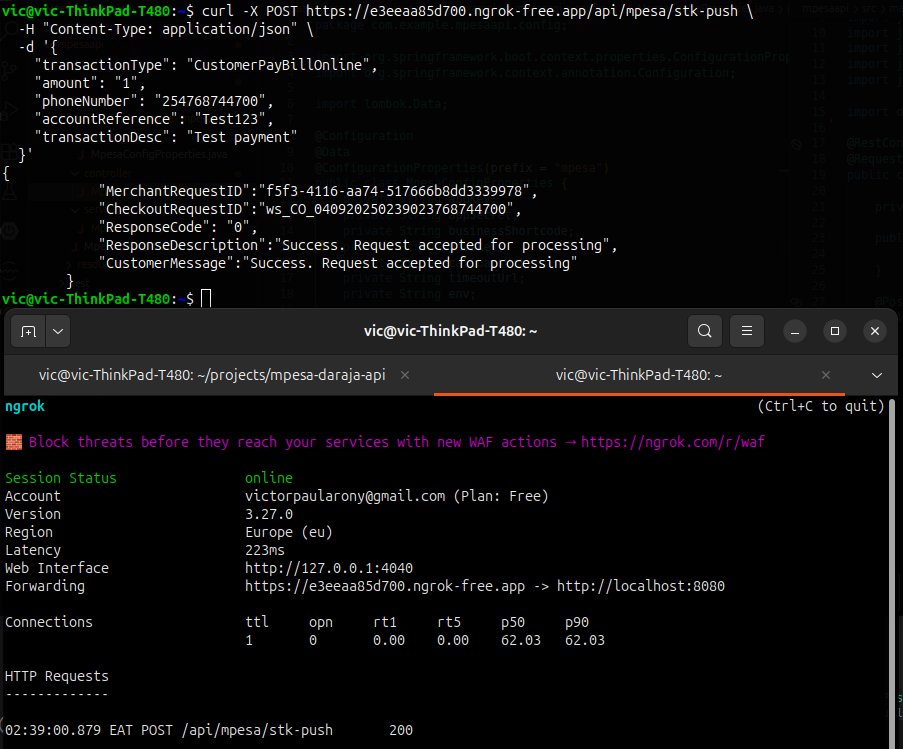Close the active home directory tab

[x=826, y=375]
